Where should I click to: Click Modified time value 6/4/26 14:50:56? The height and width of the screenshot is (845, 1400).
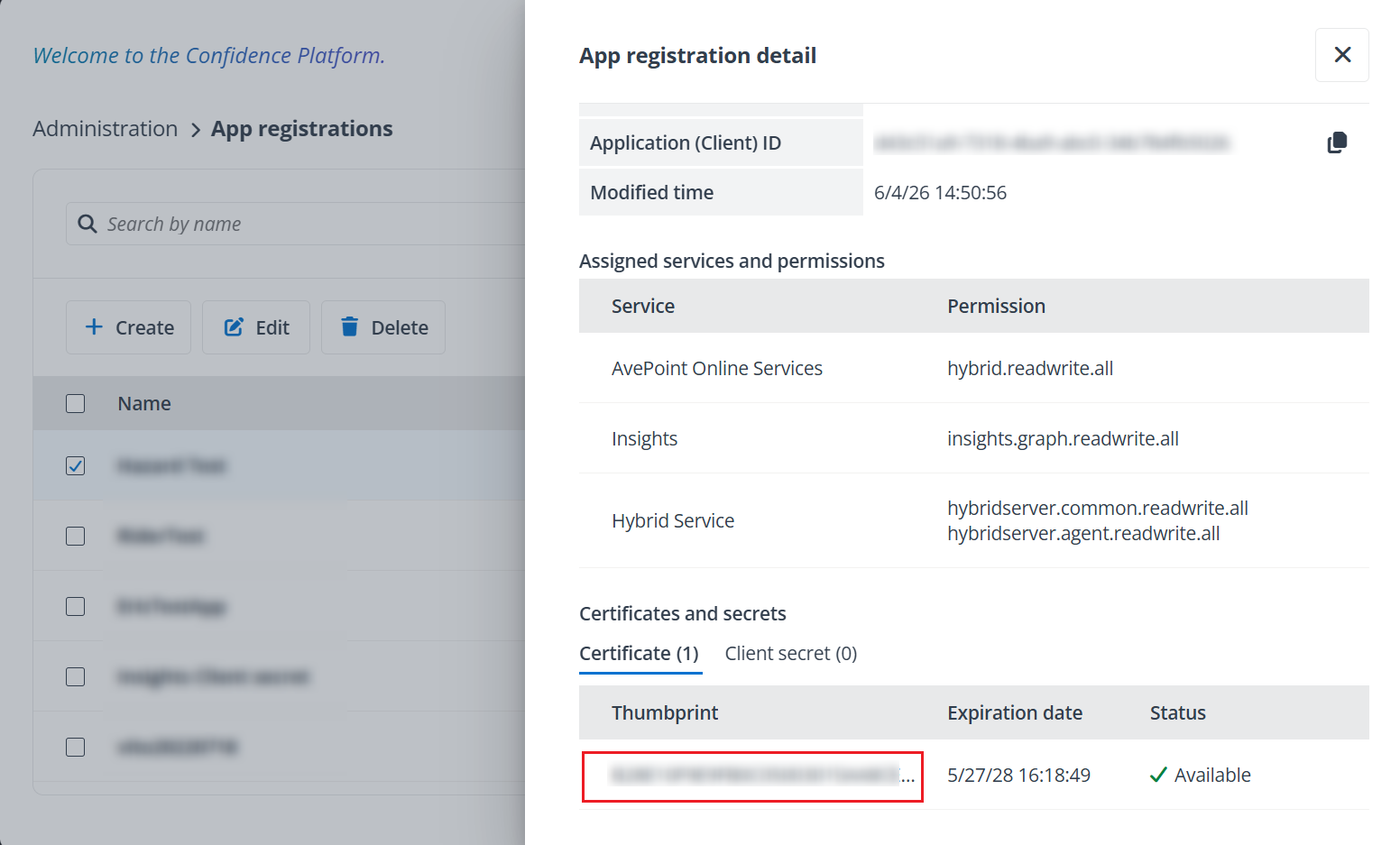point(940,192)
